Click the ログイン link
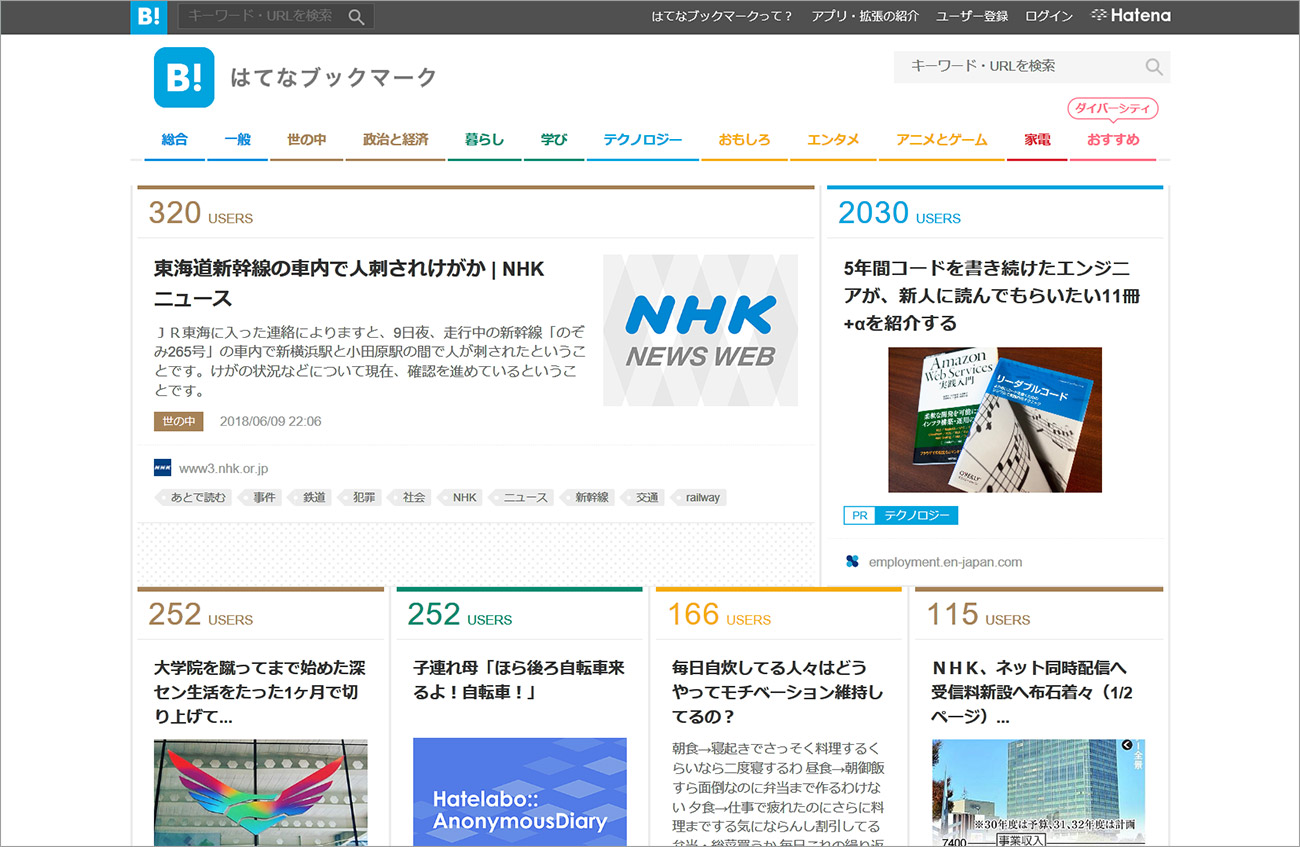The width and height of the screenshot is (1300, 847). coord(1049,16)
